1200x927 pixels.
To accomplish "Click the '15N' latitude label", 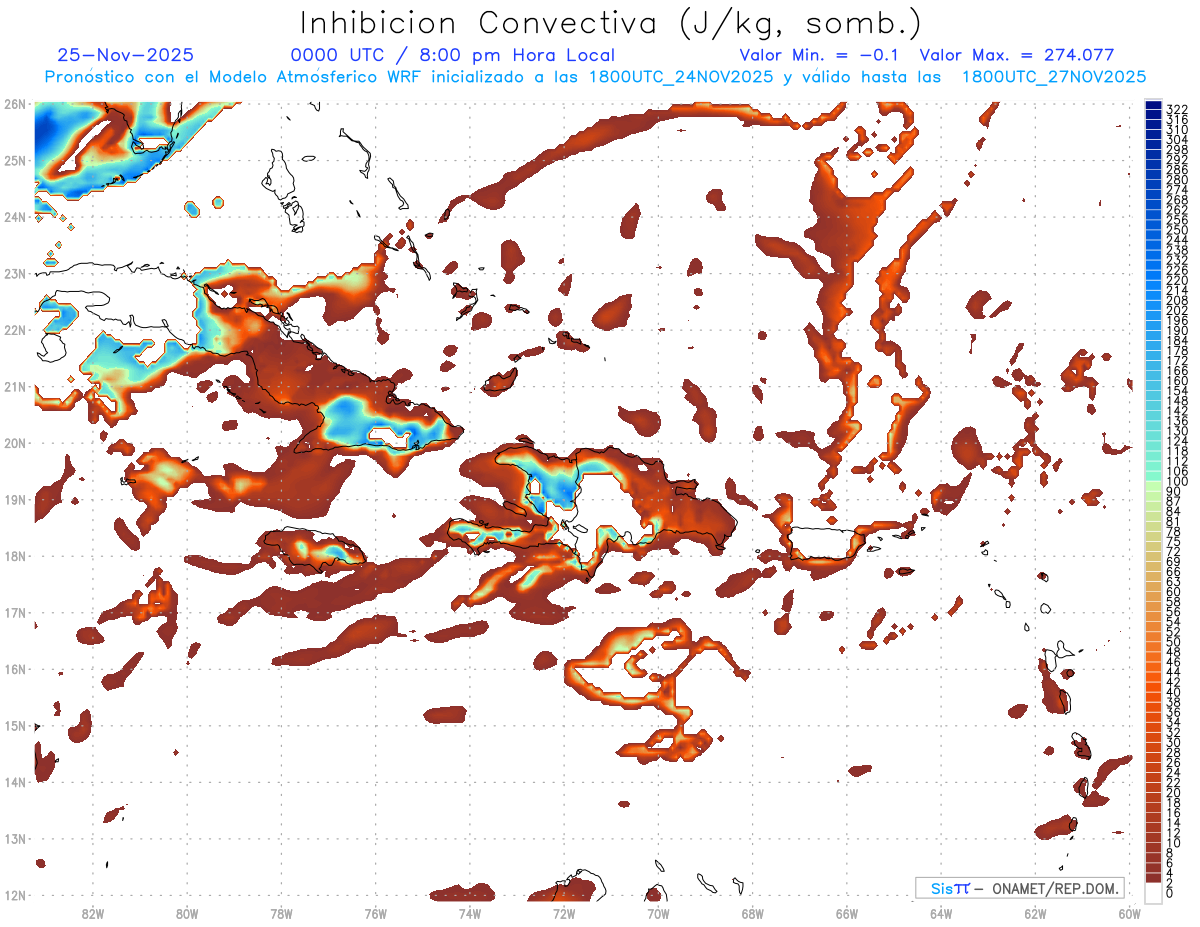I will coord(14,725).
